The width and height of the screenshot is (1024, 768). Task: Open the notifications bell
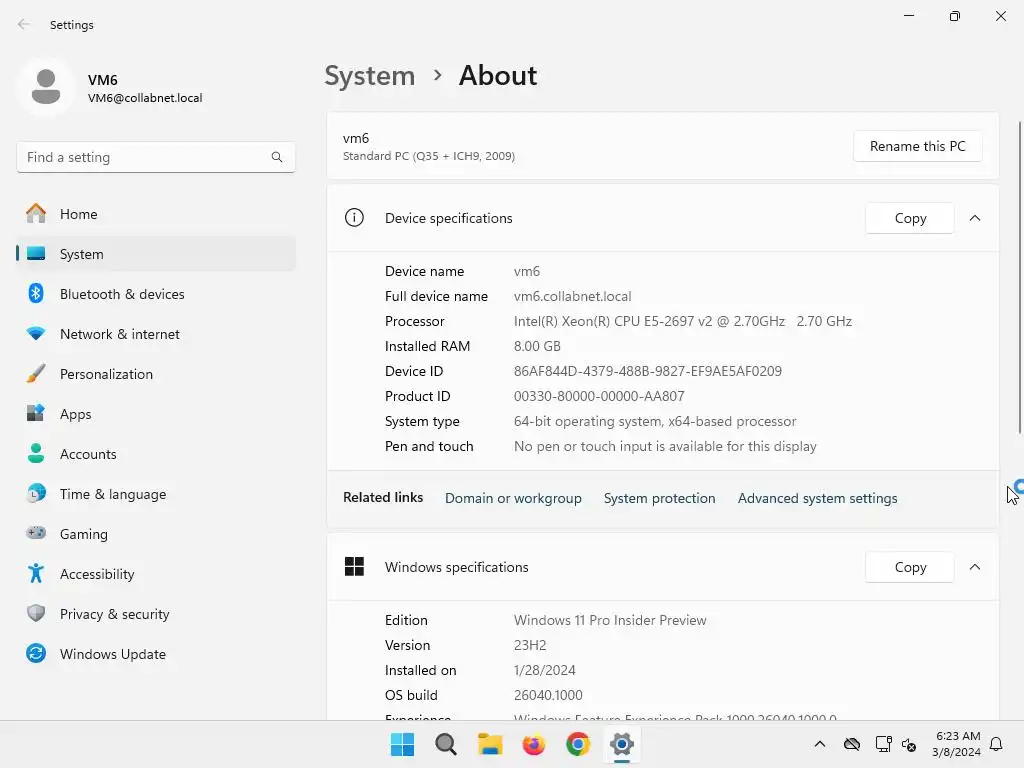(x=997, y=744)
